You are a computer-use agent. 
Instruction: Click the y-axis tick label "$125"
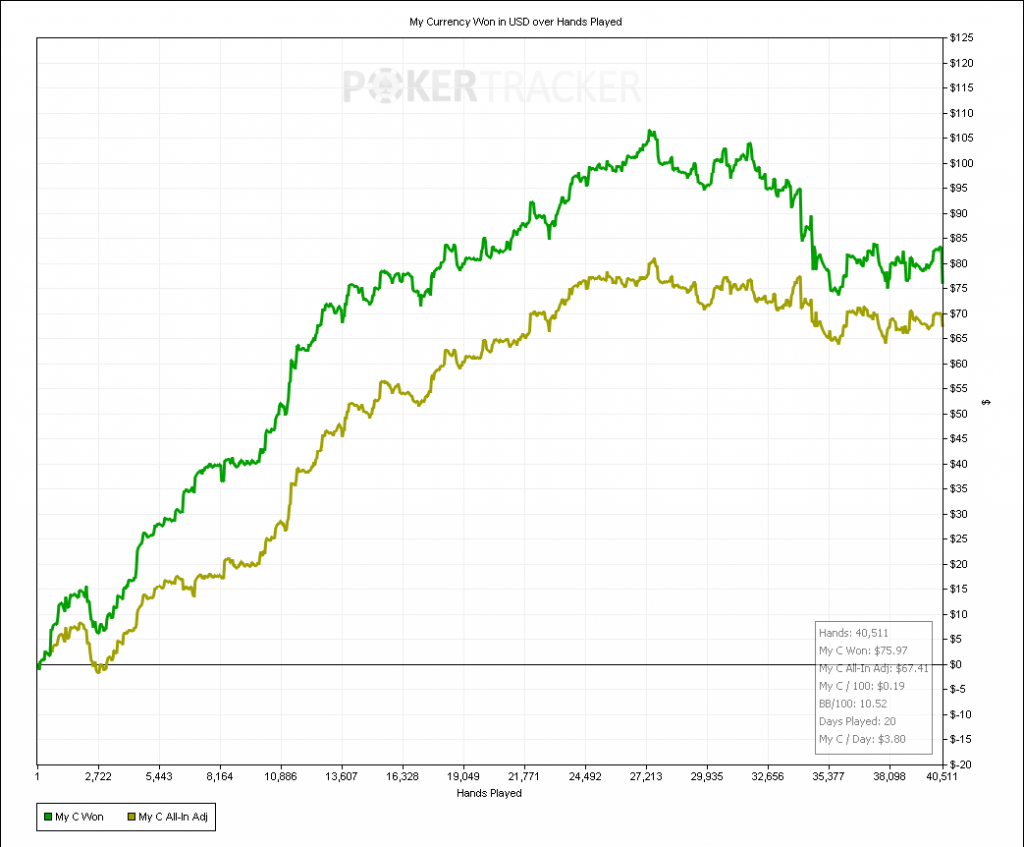point(961,38)
